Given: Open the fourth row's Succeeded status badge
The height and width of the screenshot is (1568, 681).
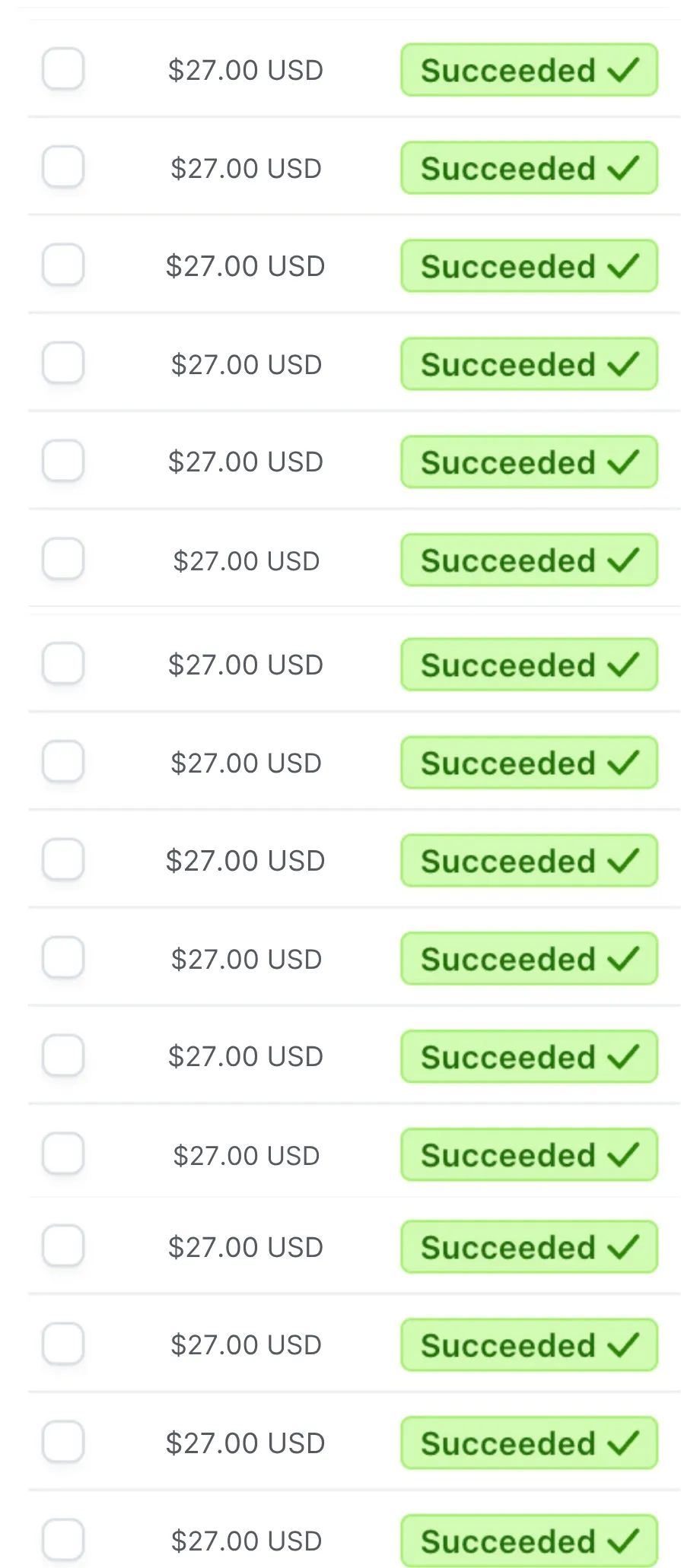Looking at the screenshot, I should click(x=529, y=364).
